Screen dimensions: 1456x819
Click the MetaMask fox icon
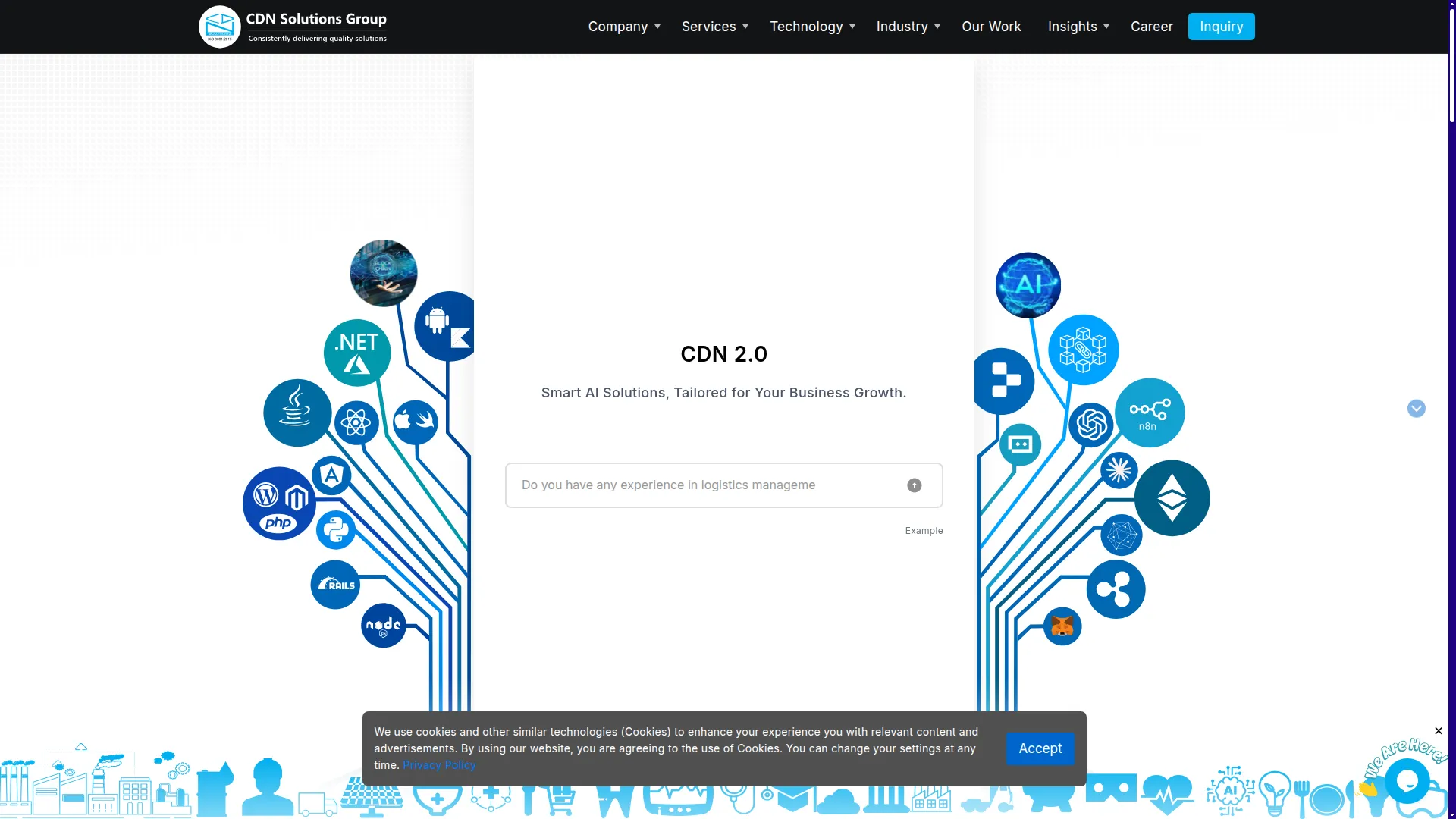tap(1062, 626)
